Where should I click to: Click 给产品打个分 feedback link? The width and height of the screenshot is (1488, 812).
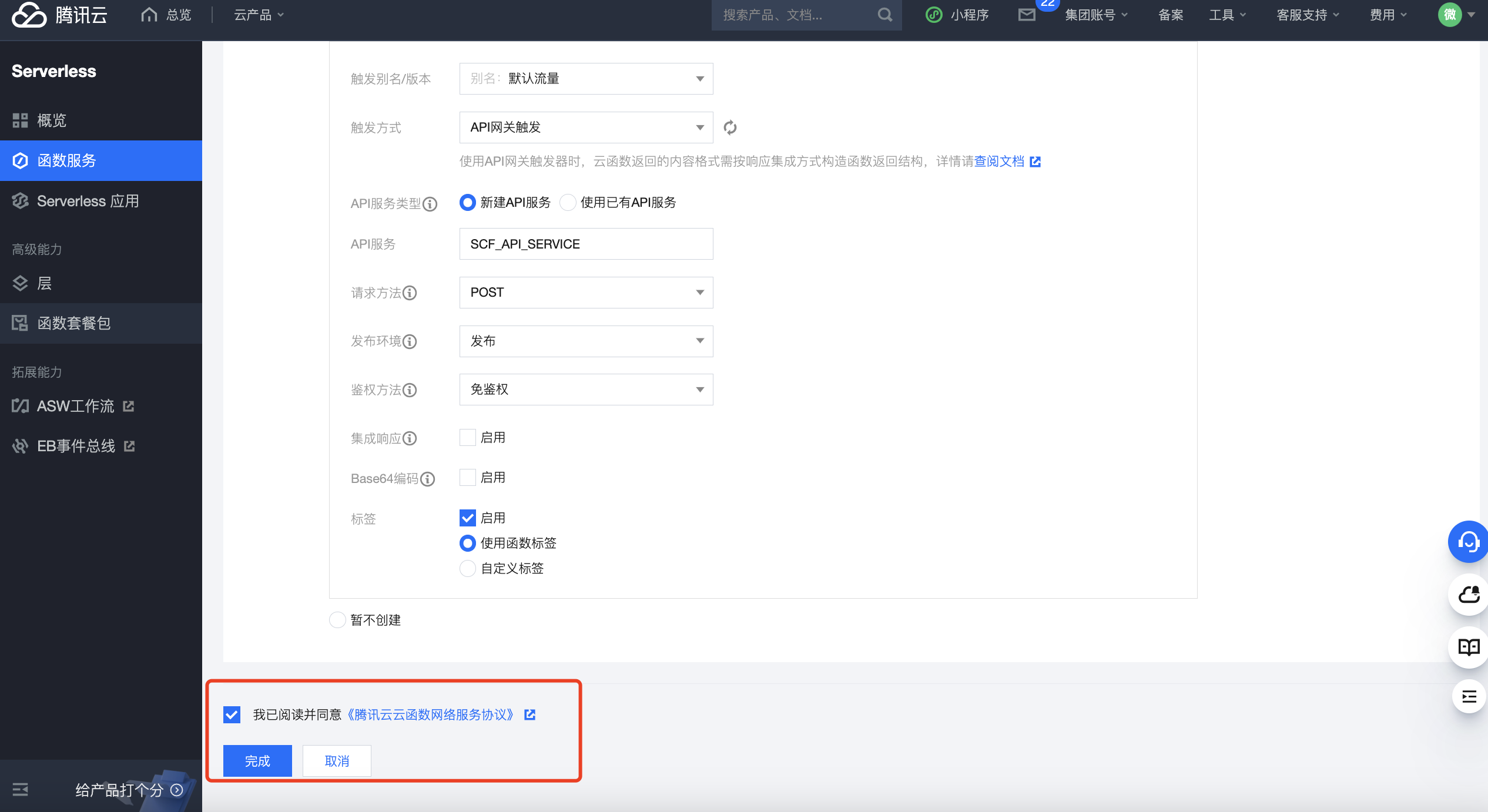(x=129, y=790)
